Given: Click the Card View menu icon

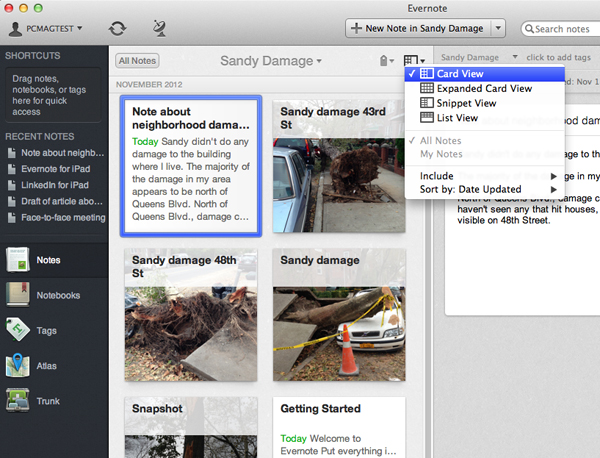Looking at the screenshot, I should pyautogui.click(x=427, y=73).
